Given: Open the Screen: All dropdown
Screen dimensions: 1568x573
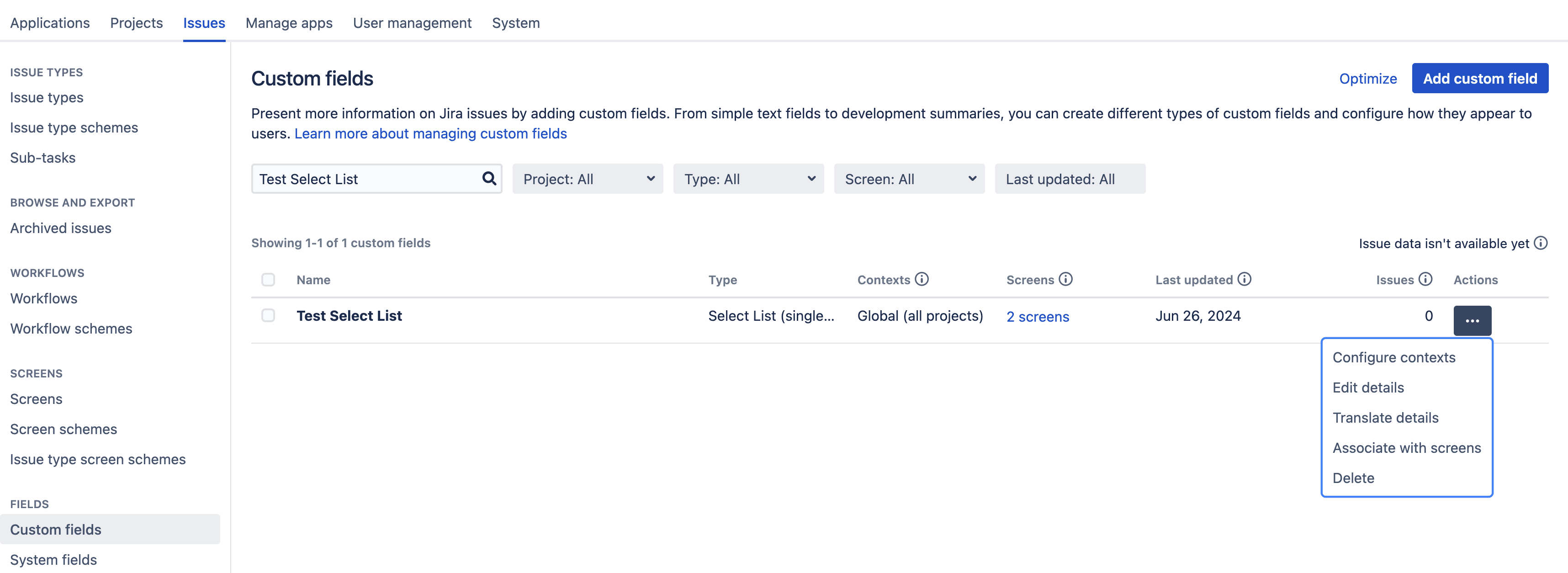Looking at the screenshot, I should point(908,179).
